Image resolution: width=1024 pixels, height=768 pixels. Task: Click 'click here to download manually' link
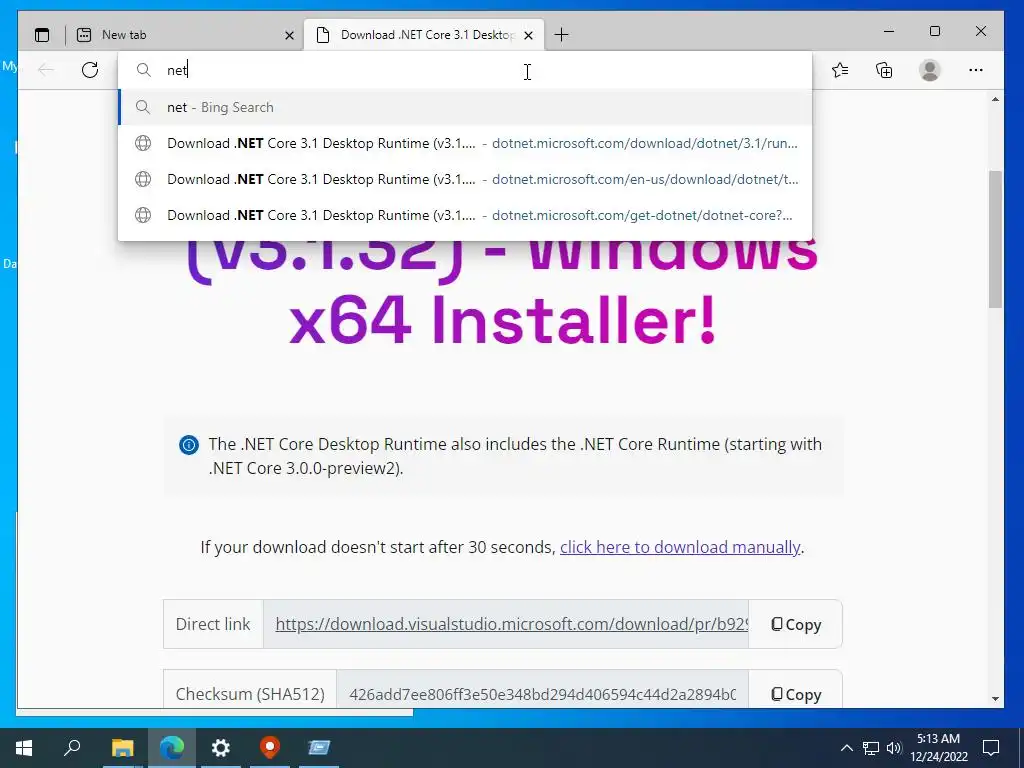680,547
